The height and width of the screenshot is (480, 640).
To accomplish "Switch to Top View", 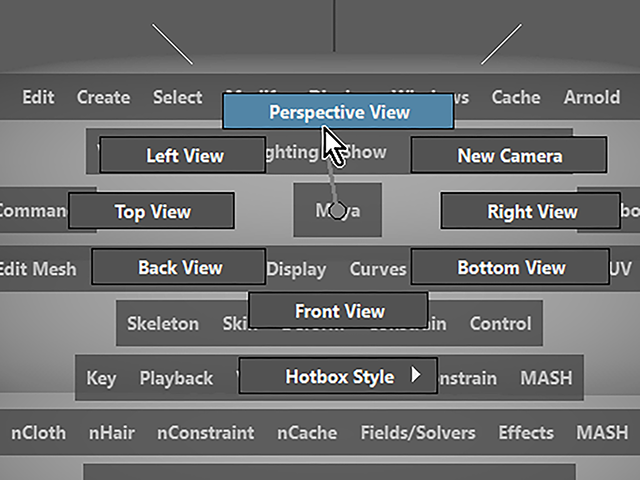I will [x=151, y=211].
